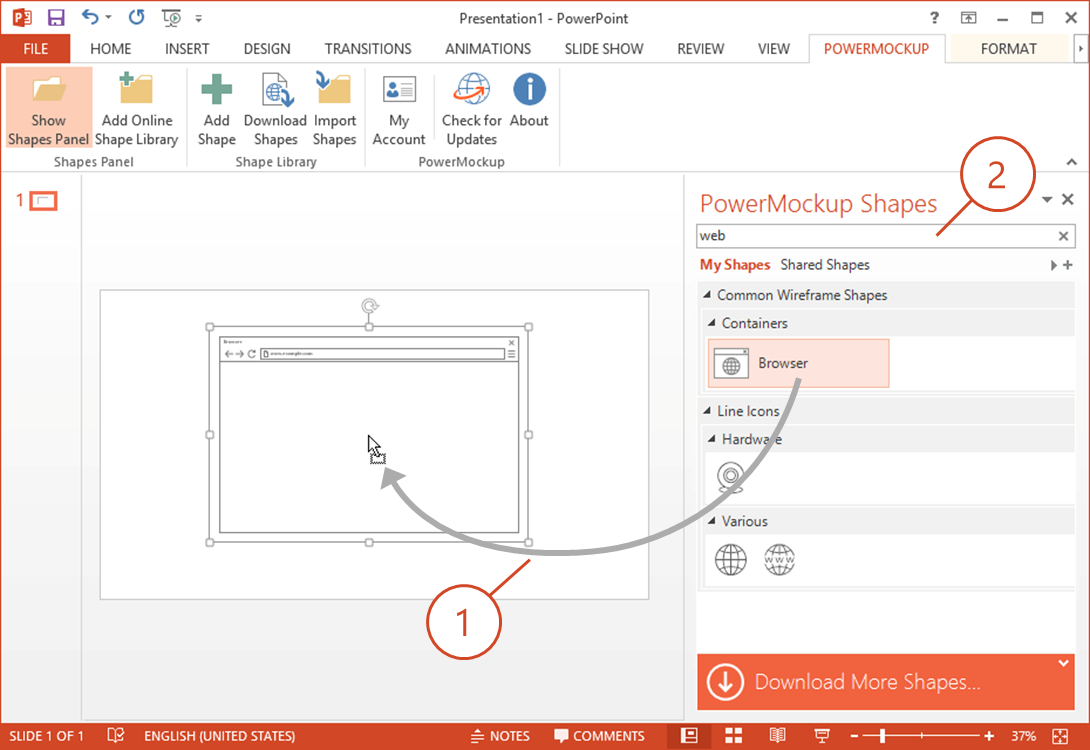This screenshot has width=1090, height=750.
Task: Toggle the Comments pane
Action: 599,735
